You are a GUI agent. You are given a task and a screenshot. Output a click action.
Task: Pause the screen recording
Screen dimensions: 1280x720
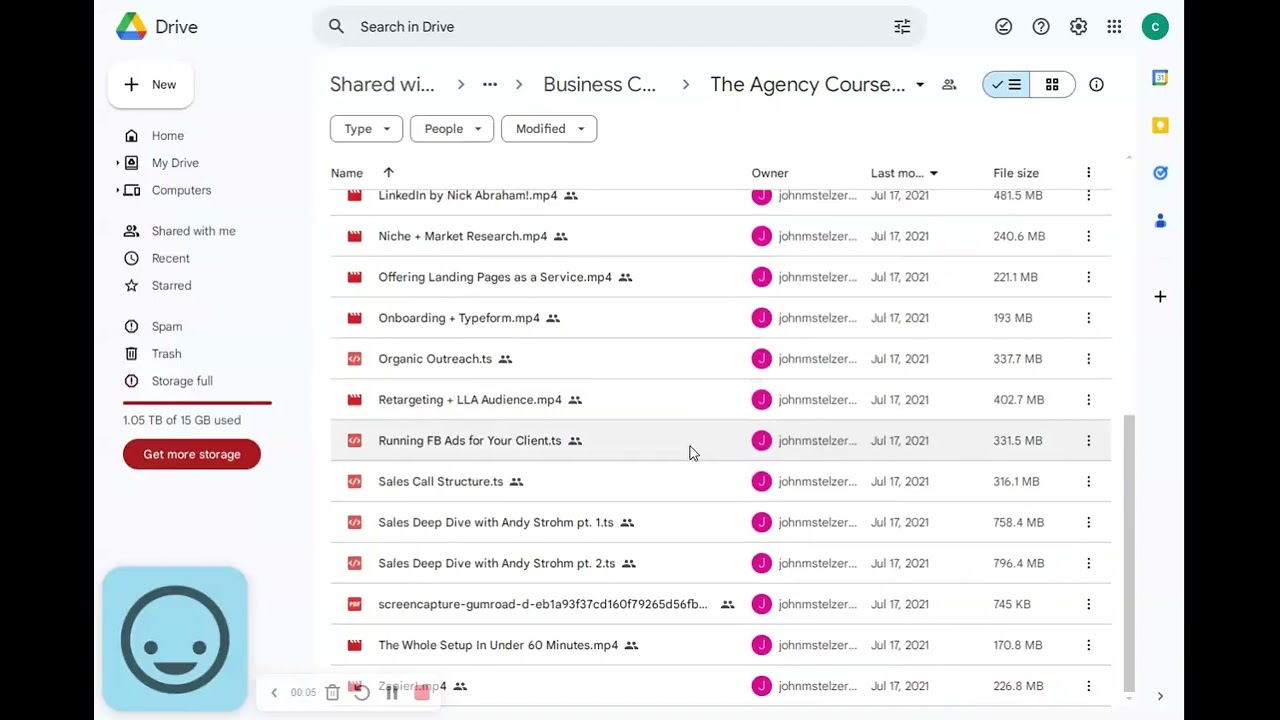(x=392, y=692)
